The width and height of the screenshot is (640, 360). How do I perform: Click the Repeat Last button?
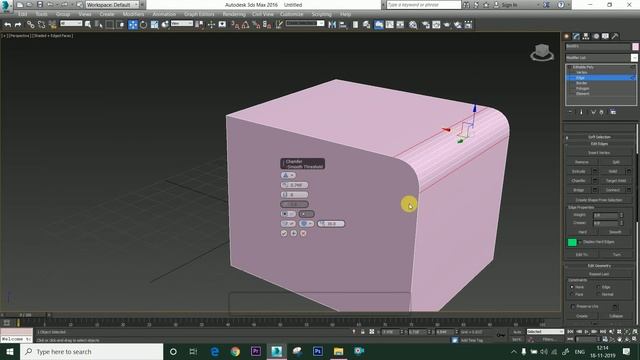(599, 274)
